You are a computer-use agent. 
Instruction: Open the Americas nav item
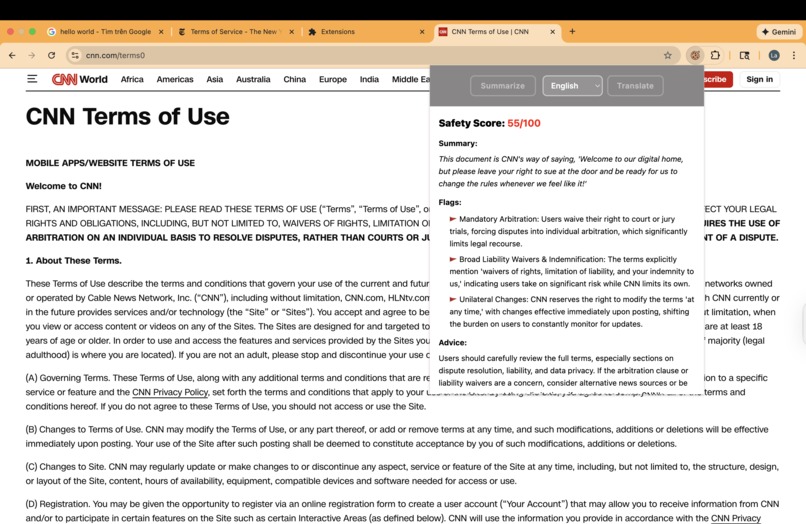click(175, 79)
